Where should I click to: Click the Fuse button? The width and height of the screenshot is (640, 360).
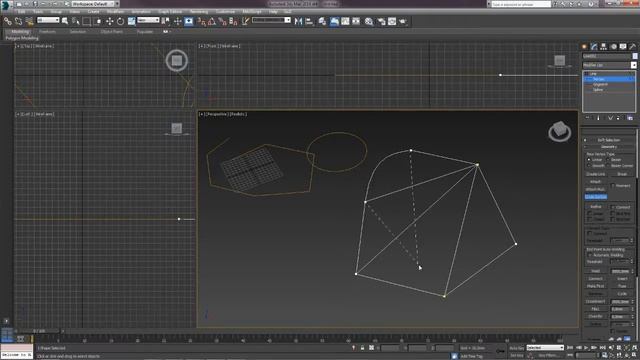[622, 286]
